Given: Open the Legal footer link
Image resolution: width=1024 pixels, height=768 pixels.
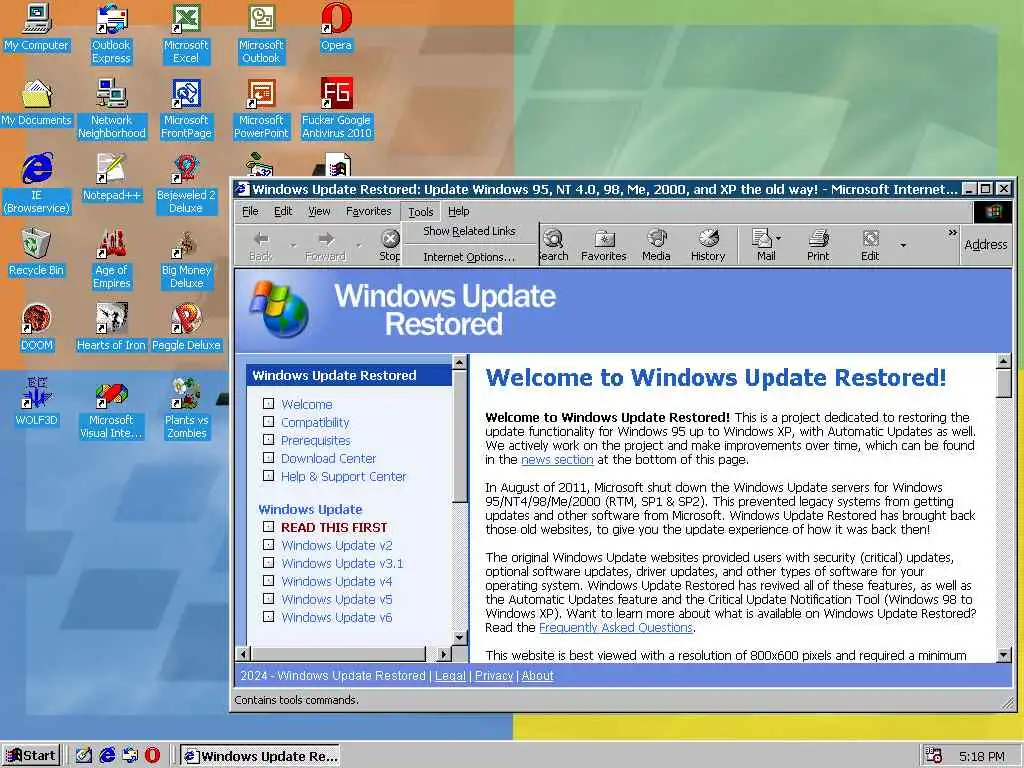Looking at the screenshot, I should pyautogui.click(x=450, y=676).
